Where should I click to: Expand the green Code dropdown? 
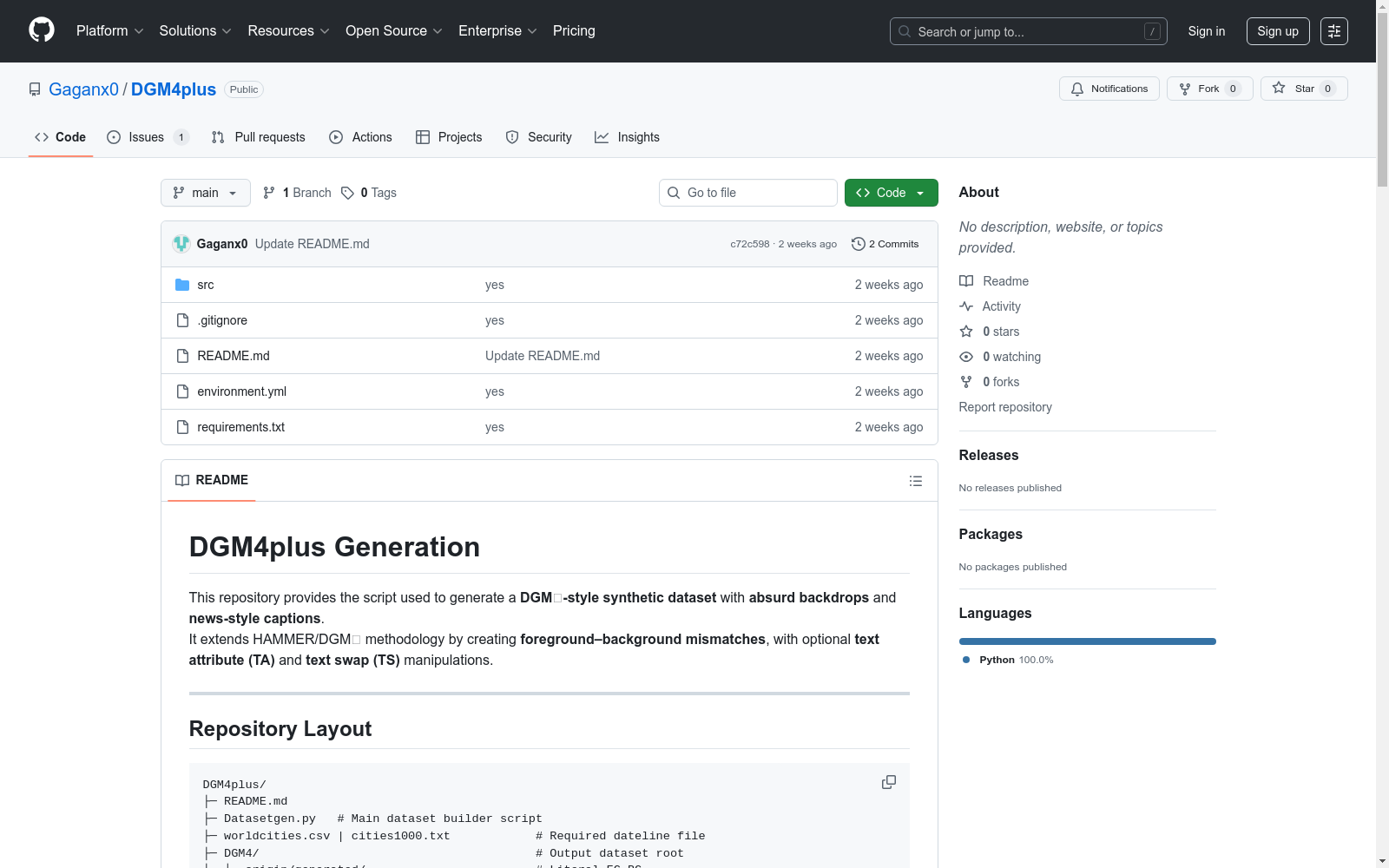891,193
